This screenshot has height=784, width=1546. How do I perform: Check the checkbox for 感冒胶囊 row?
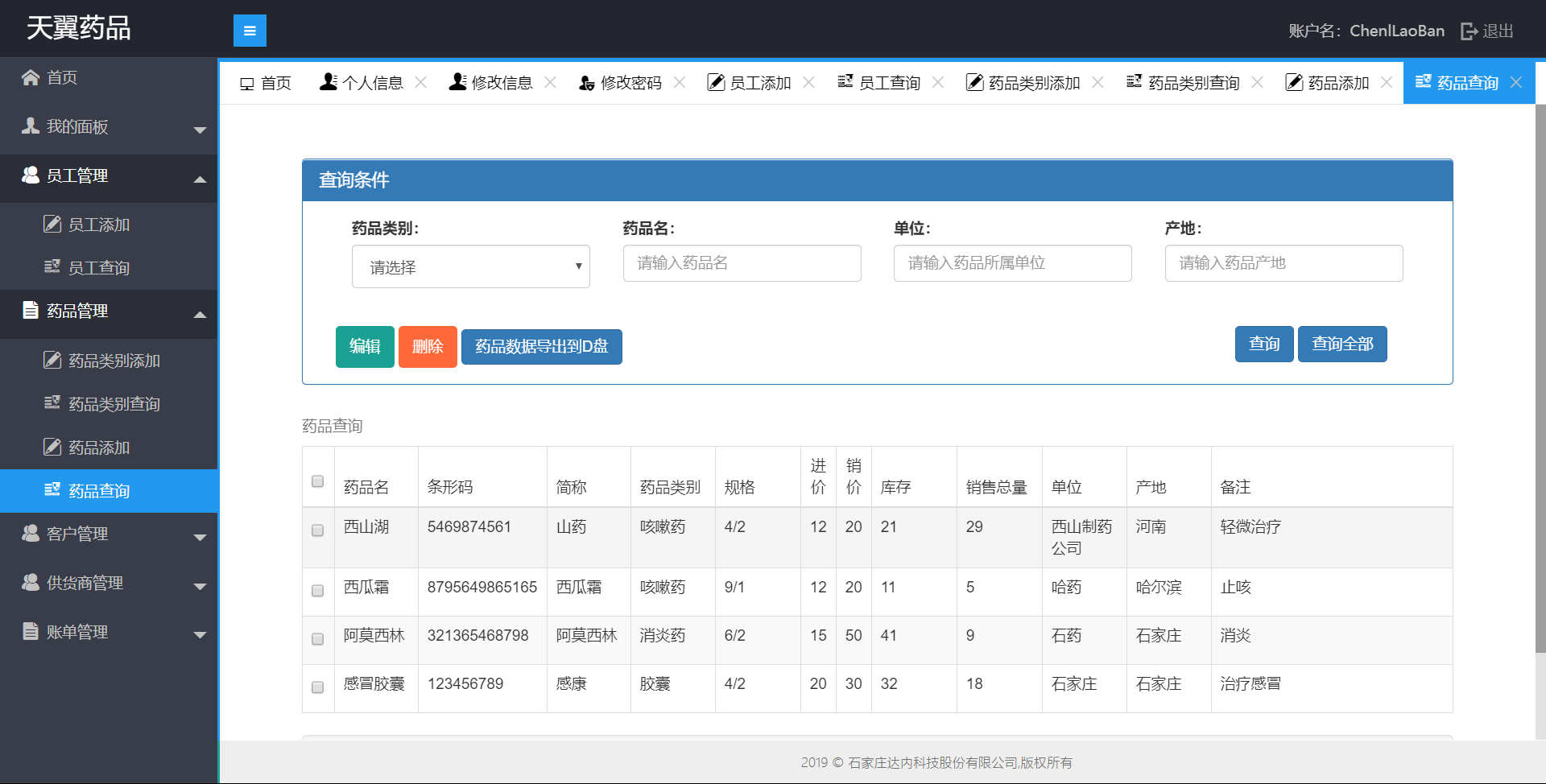coord(317,688)
